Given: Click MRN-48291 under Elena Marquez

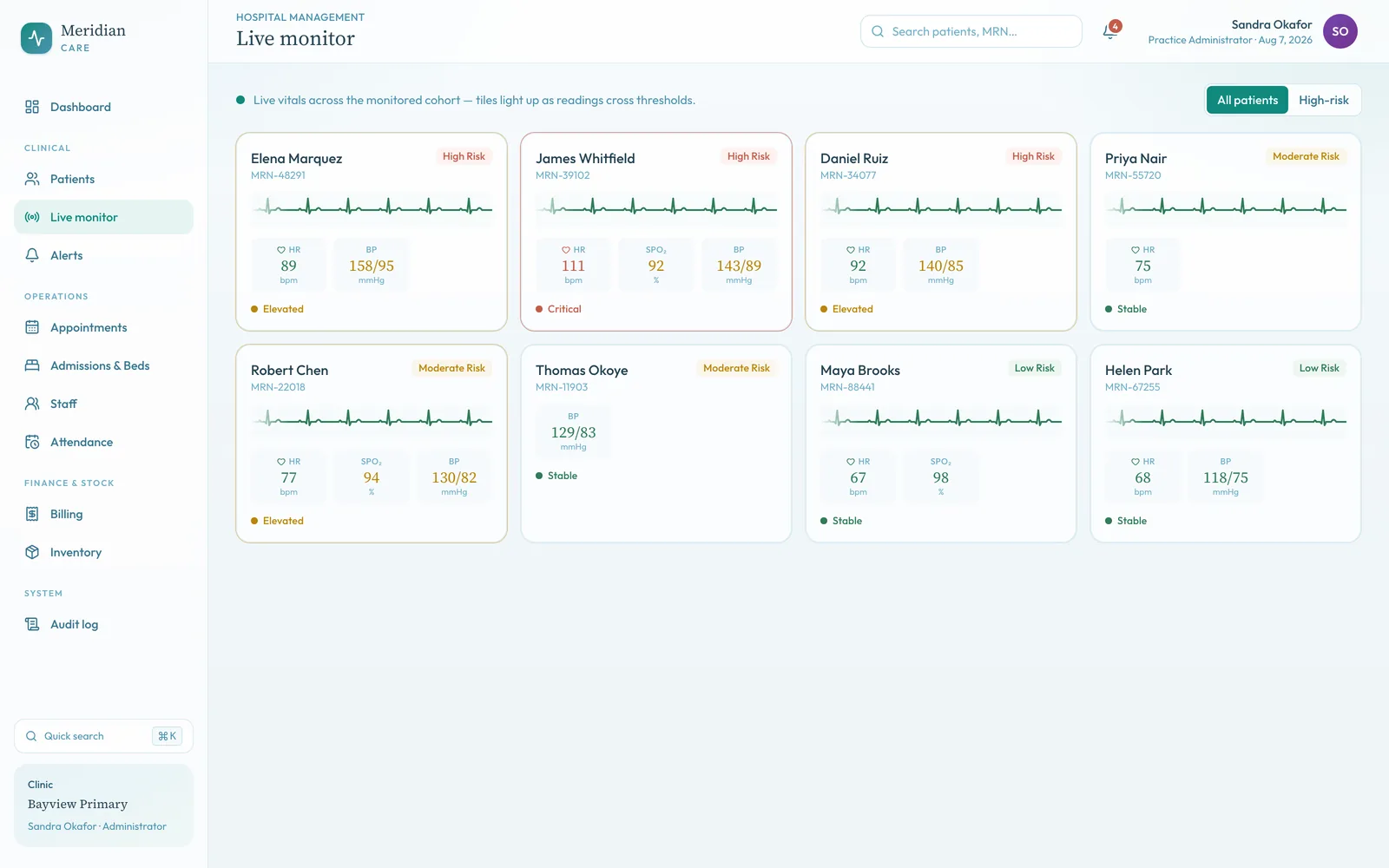Looking at the screenshot, I should 278,175.
